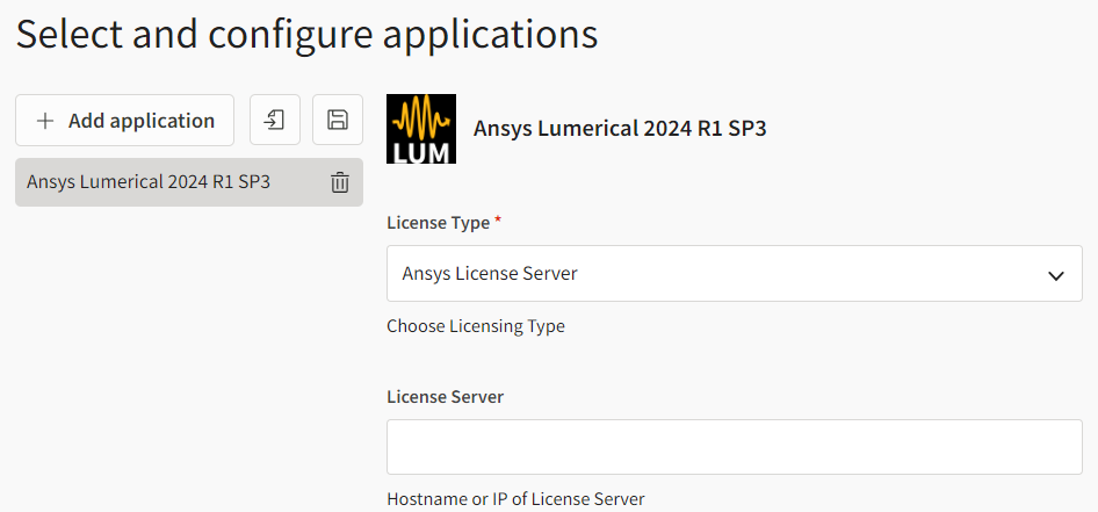Click the Ansys Lumerical 2024 R1 SP3 title

pos(620,129)
